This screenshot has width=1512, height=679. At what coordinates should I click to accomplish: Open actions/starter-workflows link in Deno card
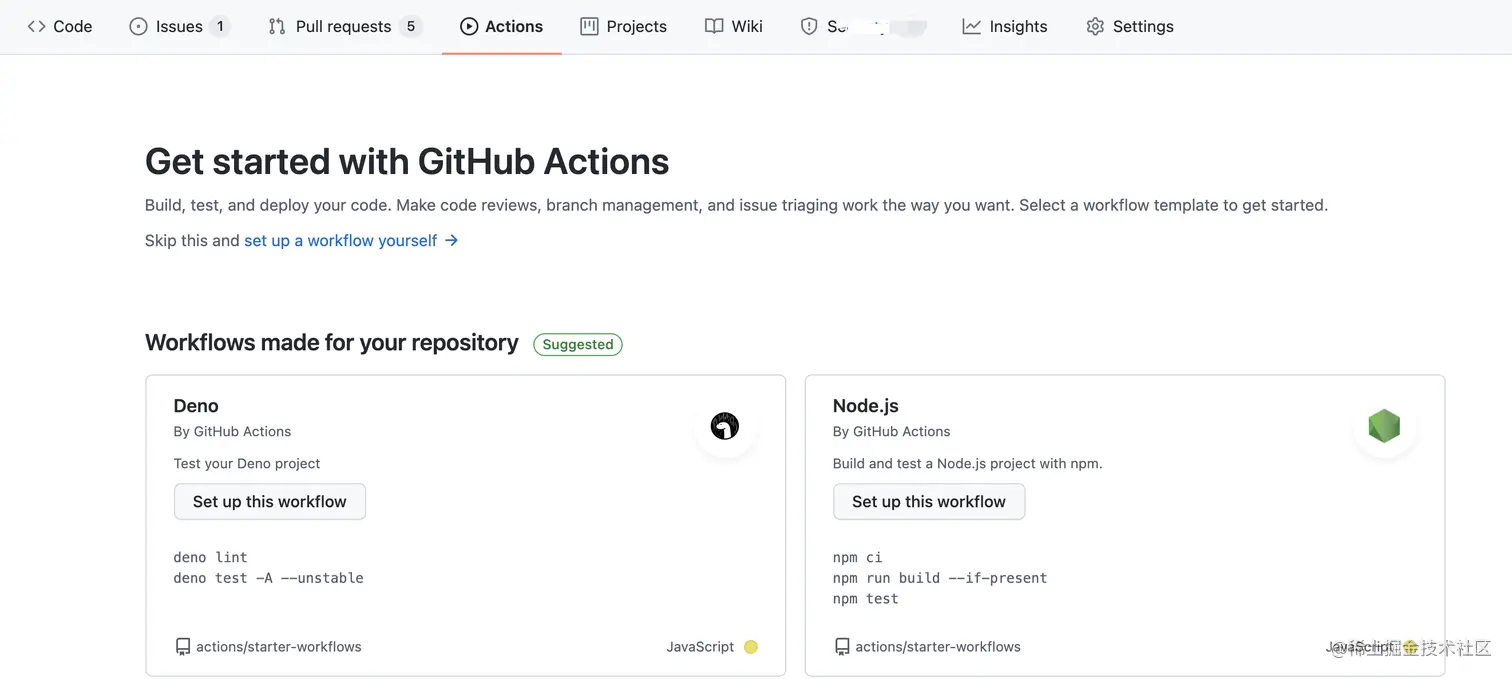(279, 647)
